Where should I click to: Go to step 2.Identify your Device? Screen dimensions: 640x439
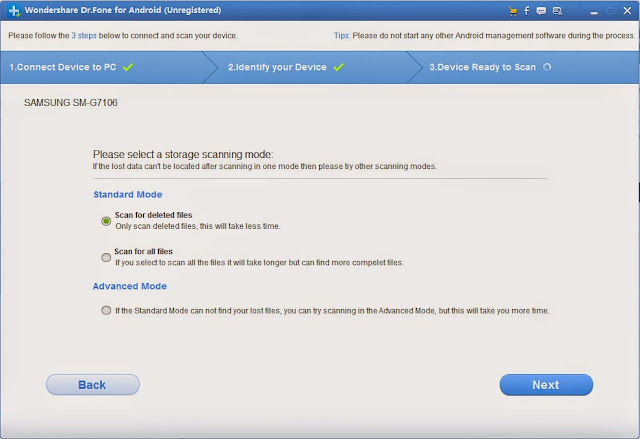click(277, 67)
